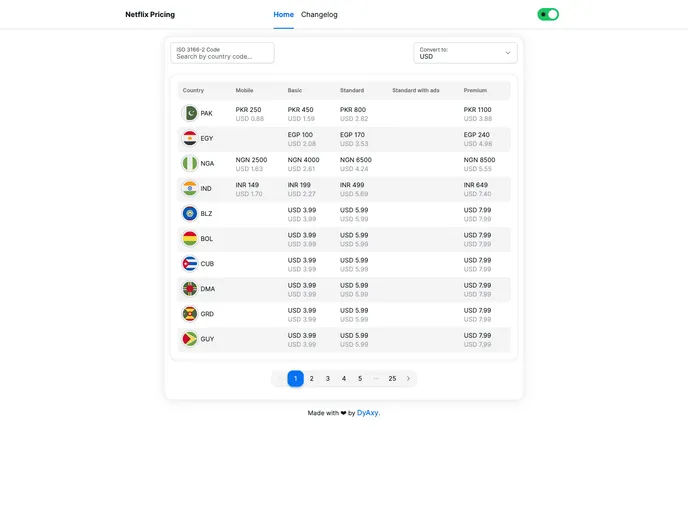Viewport: 688px width, 512px height.
Task: Click the Bolivia flag icon
Action: [190, 239]
